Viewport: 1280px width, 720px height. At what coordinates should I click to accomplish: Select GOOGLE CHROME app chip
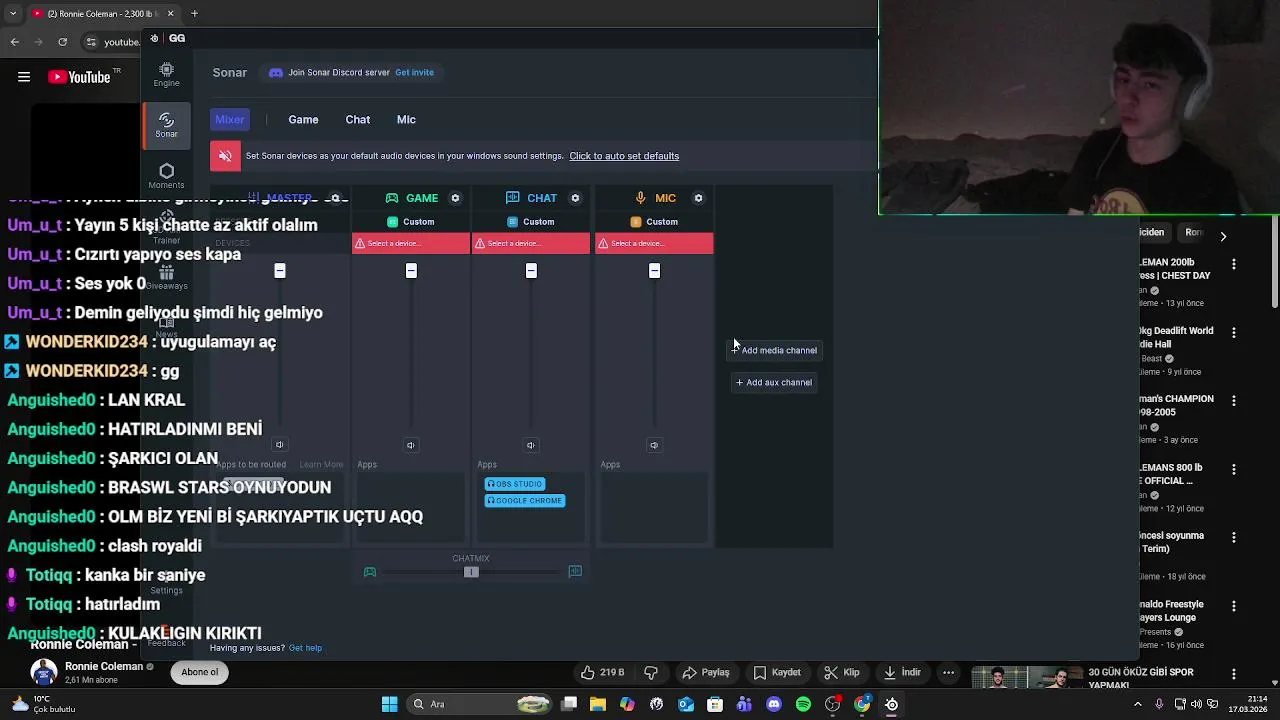(x=525, y=501)
